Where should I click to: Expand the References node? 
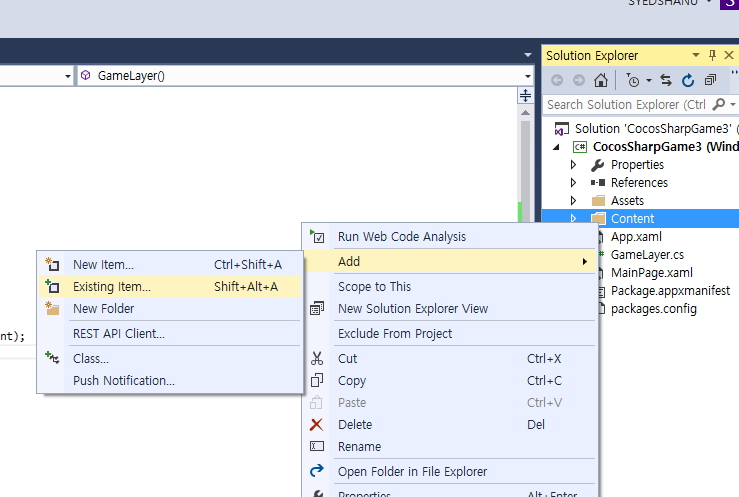(x=573, y=182)
